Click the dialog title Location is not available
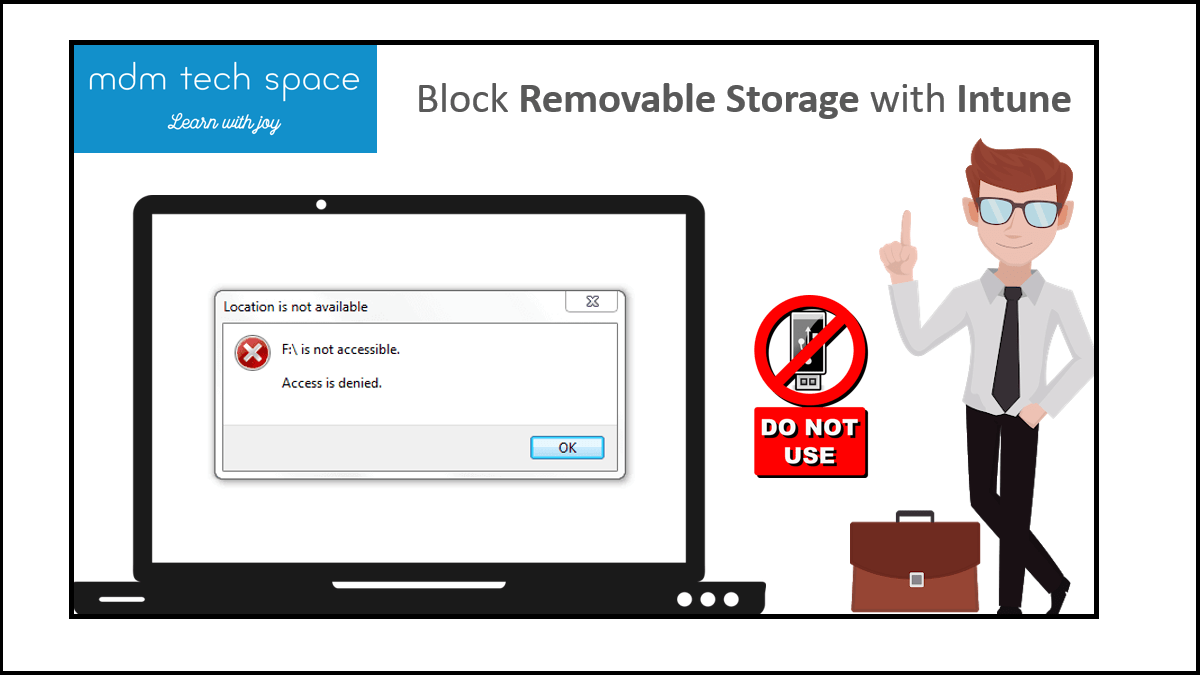This screenshot has width=1200, height=675. 296,306
